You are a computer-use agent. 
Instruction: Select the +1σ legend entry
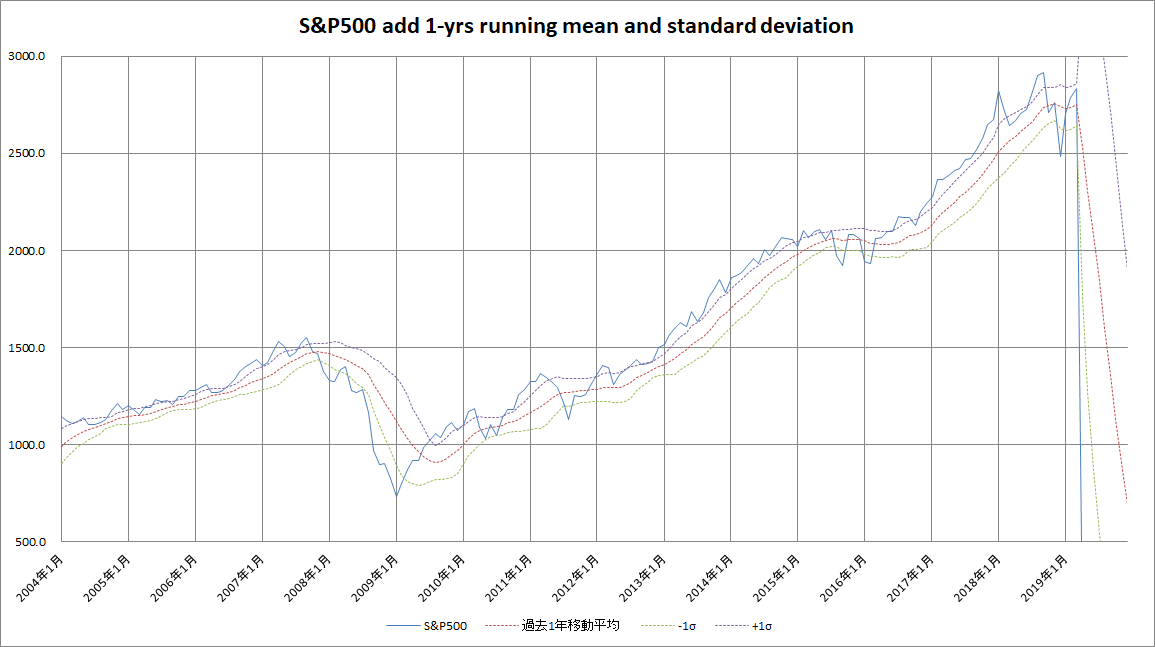743,626
